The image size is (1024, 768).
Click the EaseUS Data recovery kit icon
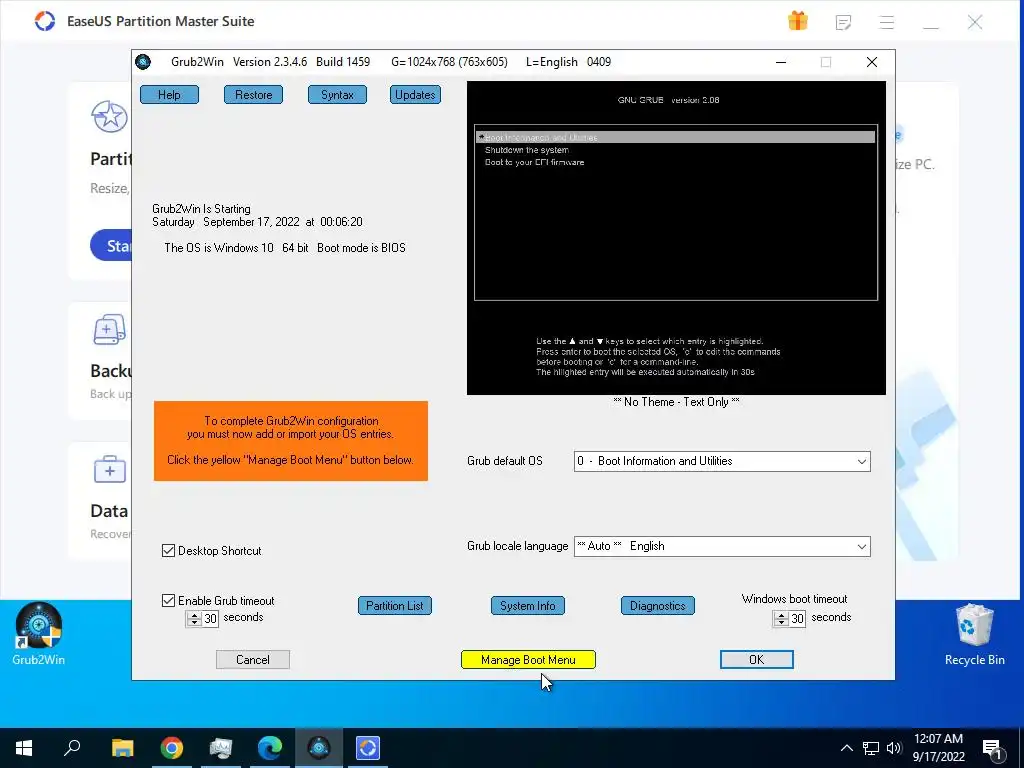(109, 468)
